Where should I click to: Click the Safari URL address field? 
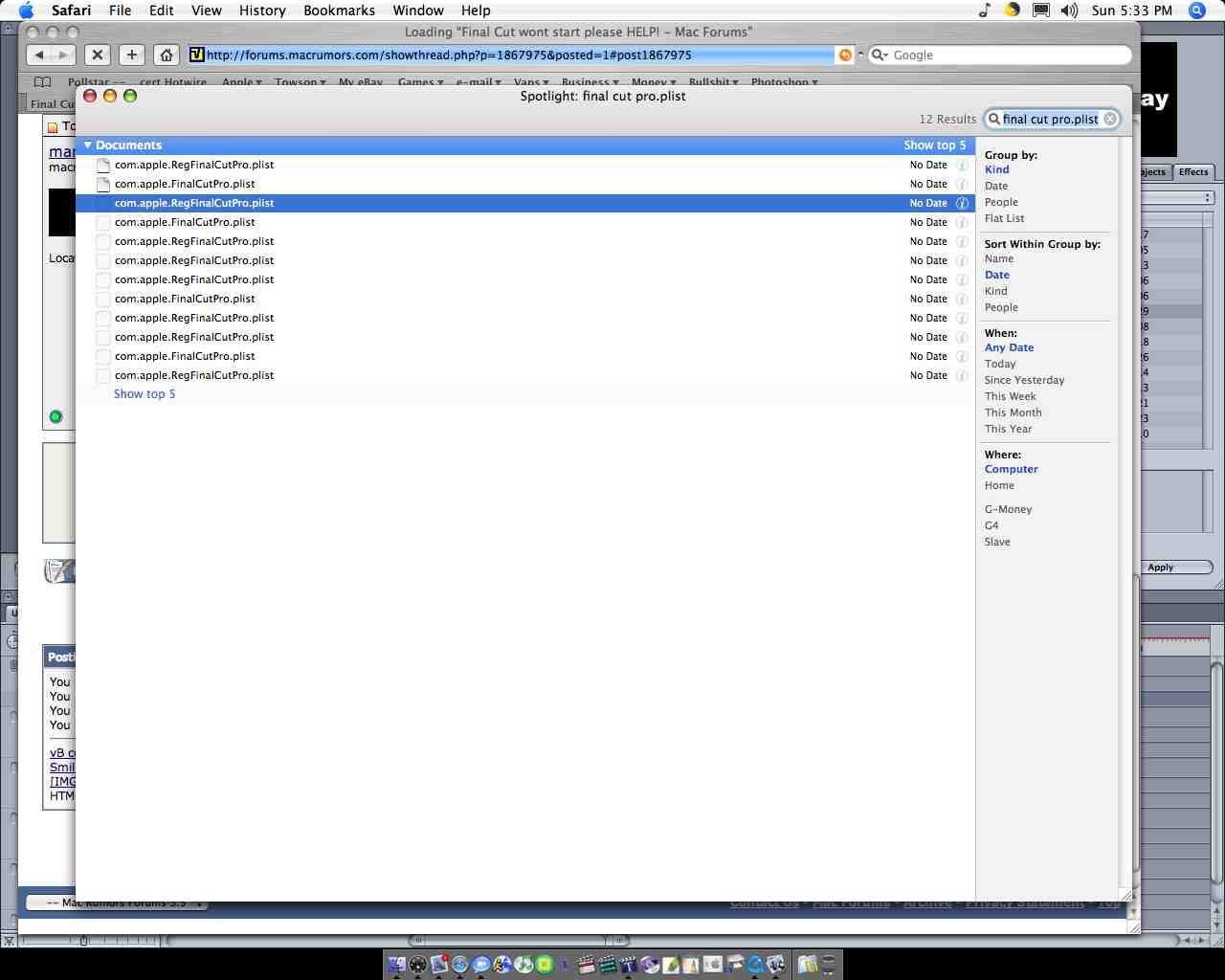(x=510, y=55)
